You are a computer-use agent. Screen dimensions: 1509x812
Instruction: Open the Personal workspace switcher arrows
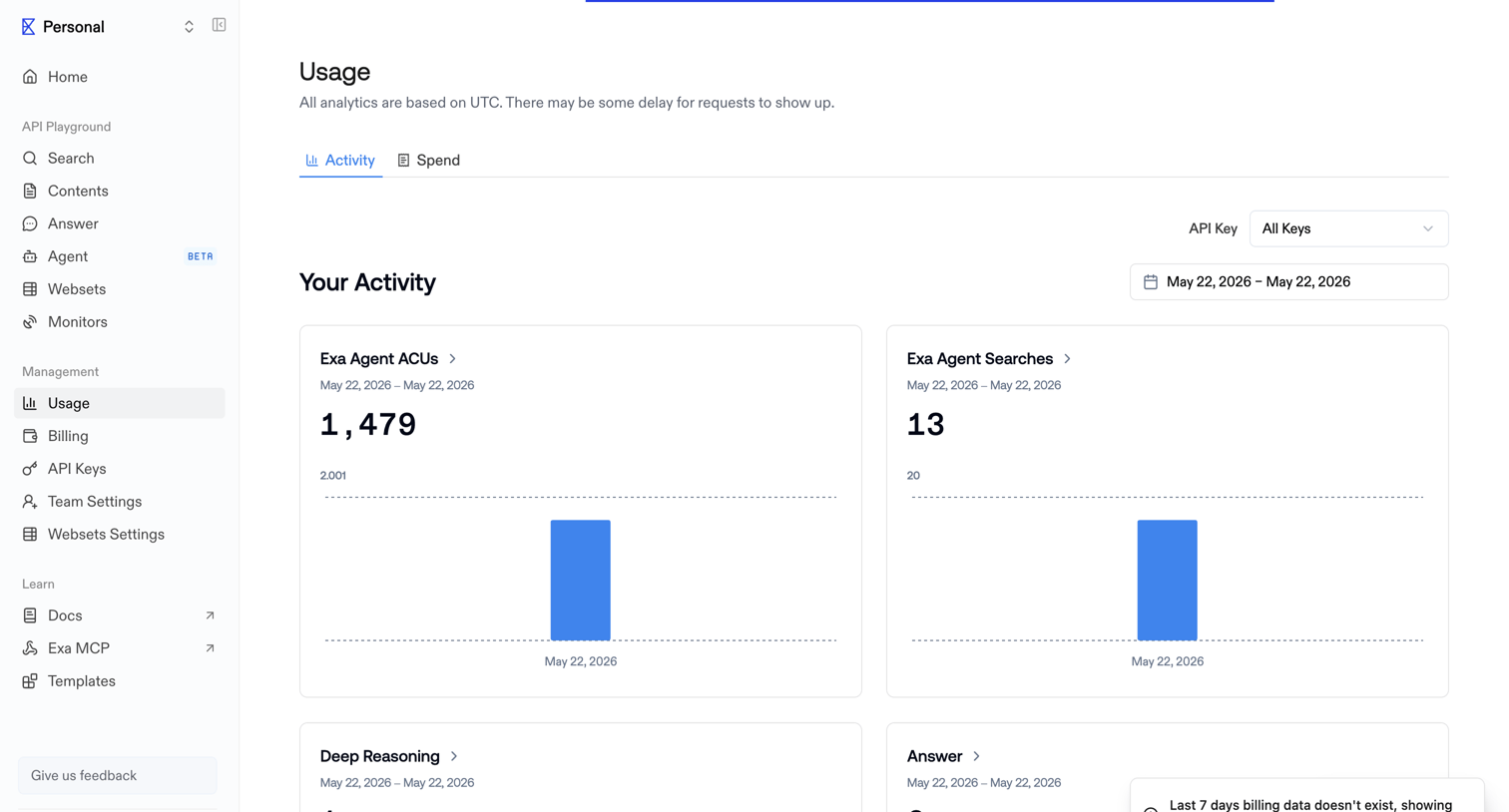(x=189, y=27)
